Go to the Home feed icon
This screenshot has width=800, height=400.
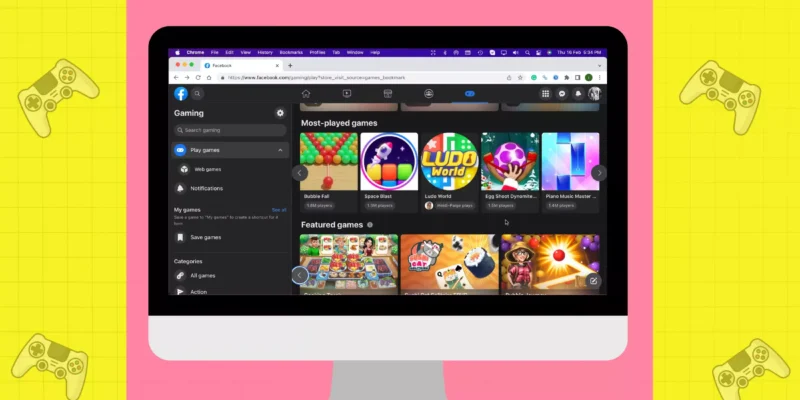point(306,93)
